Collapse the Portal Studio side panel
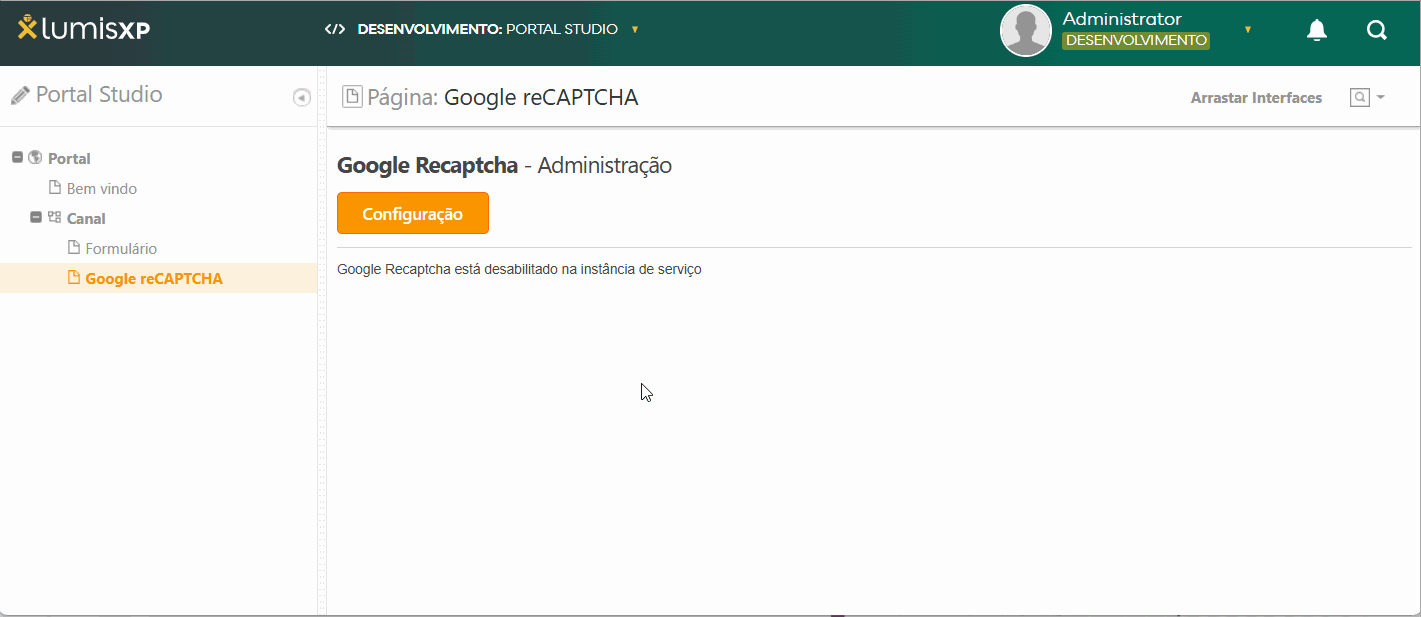Screen dimensions: 1421x617 click(301, 97)
